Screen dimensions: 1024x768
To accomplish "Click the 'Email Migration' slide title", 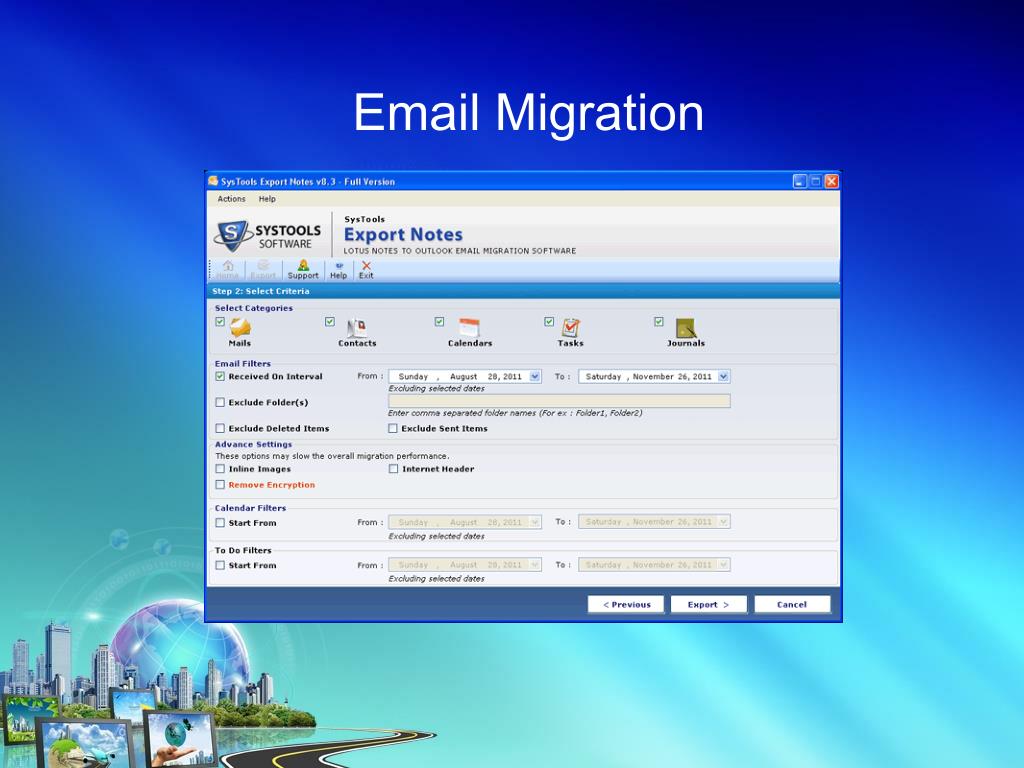I will pos(528,112).
